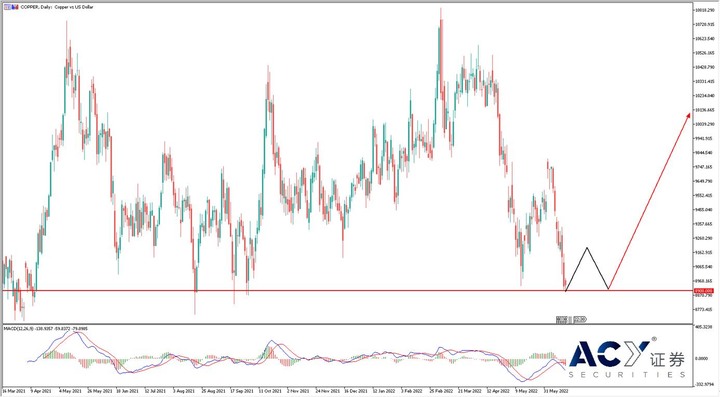Click the 9747.165 price scale value
Screen dimensions: 720x397
704,167
